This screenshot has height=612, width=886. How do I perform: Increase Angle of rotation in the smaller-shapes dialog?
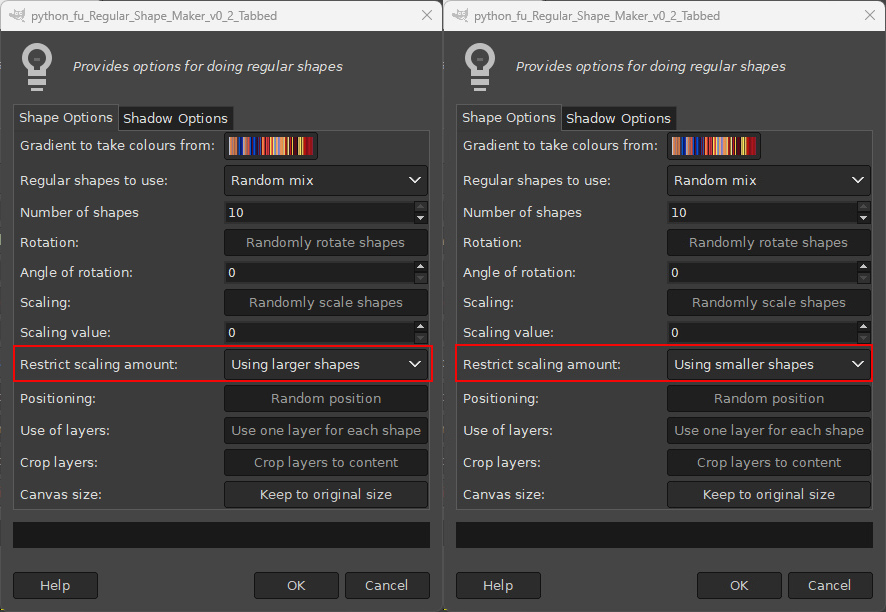pos(863,267)
